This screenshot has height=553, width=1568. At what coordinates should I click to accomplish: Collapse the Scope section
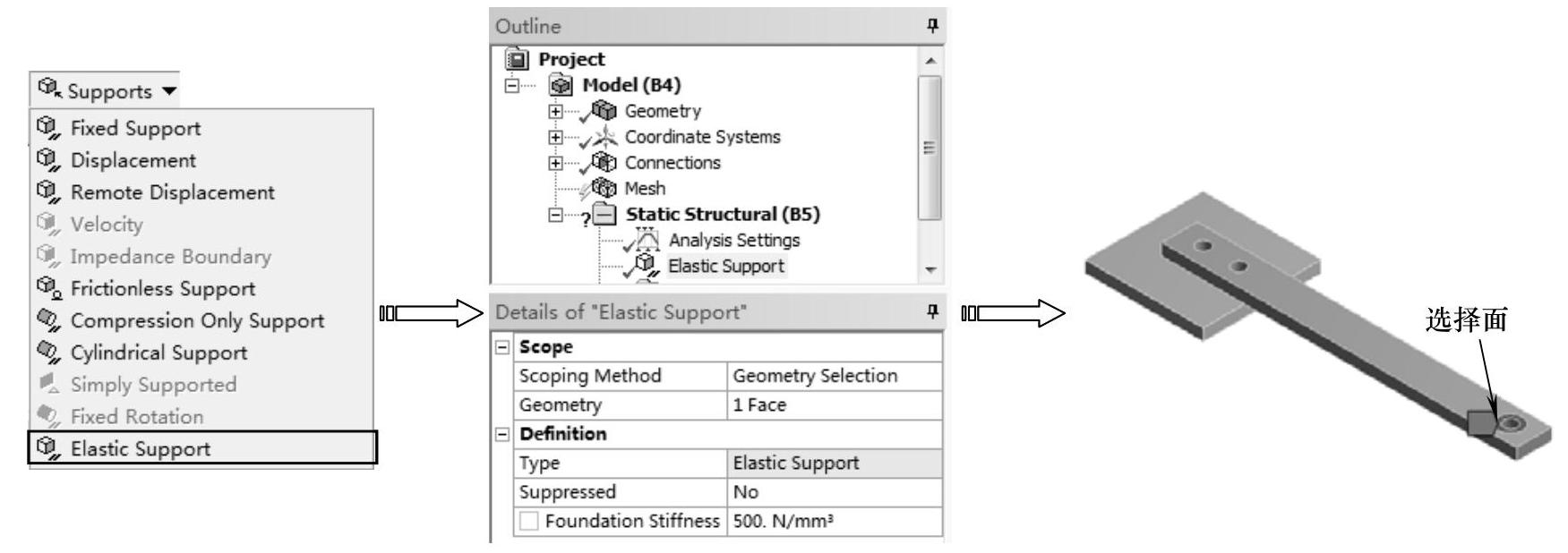coord(503,346)
